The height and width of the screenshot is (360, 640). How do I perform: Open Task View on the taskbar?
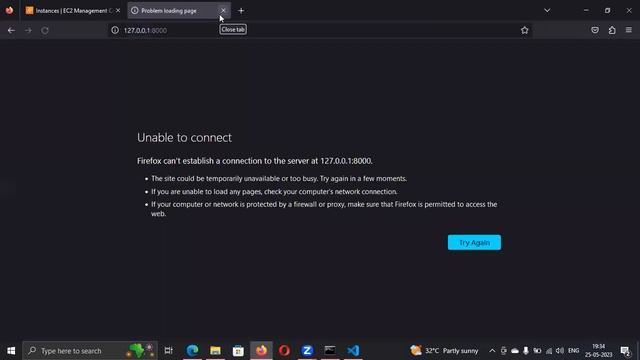169,351
